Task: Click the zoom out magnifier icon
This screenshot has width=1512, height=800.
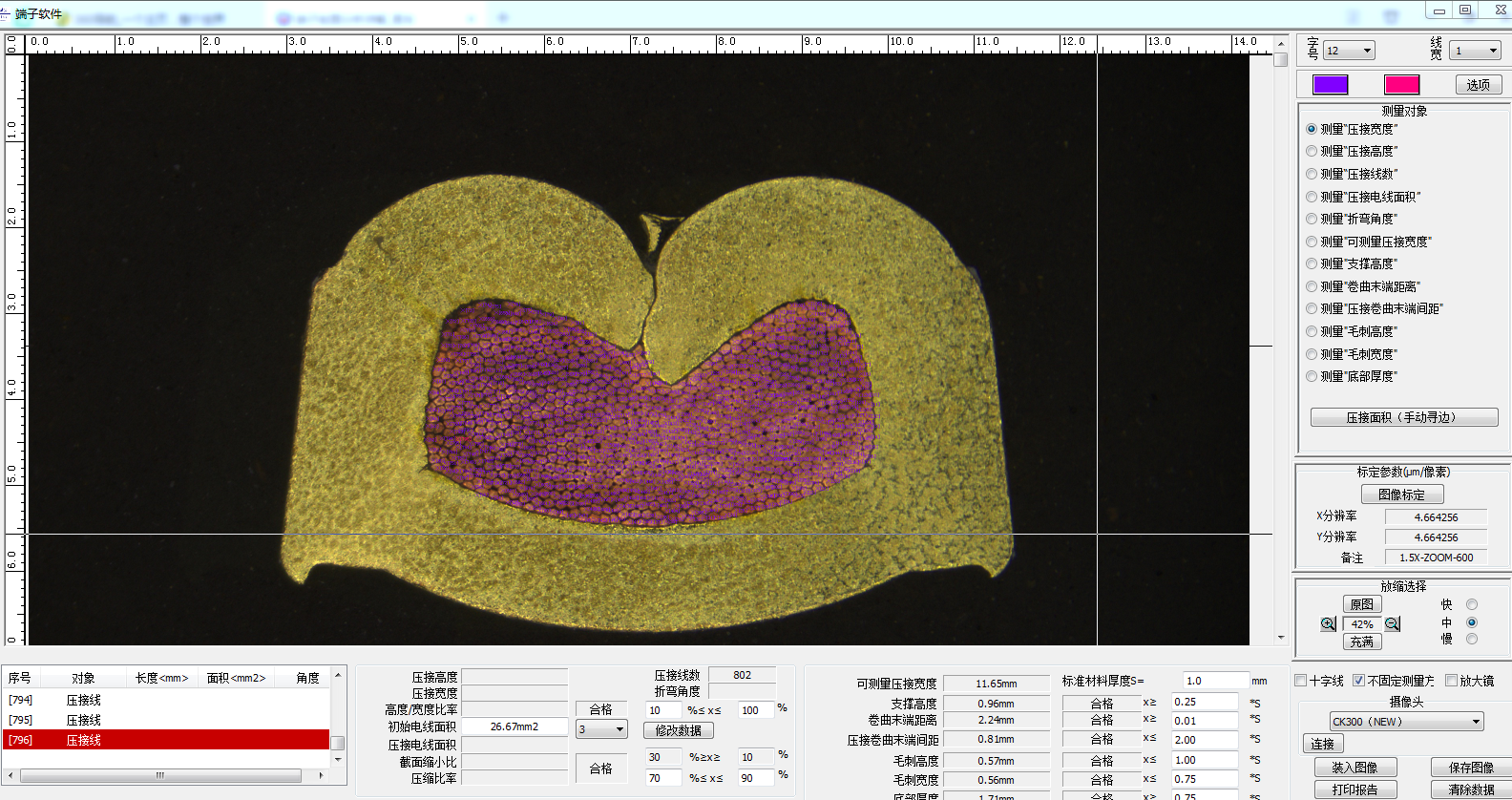Action: (1393, 624)
